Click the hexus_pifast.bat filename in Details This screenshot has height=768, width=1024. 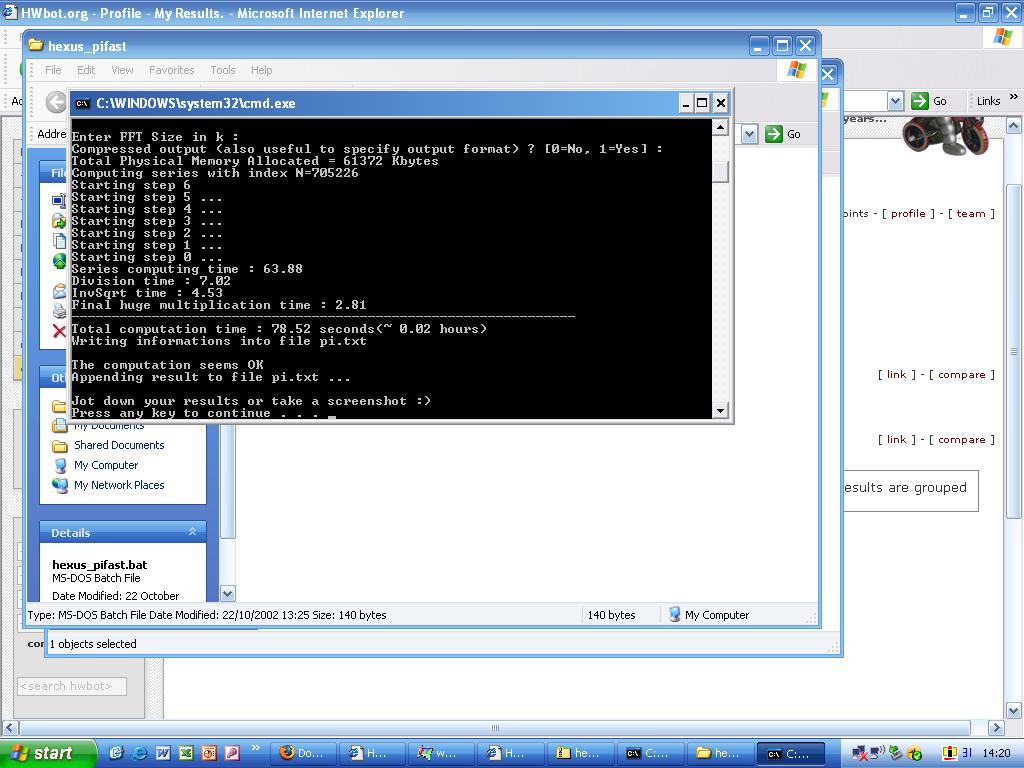(99, 565)
